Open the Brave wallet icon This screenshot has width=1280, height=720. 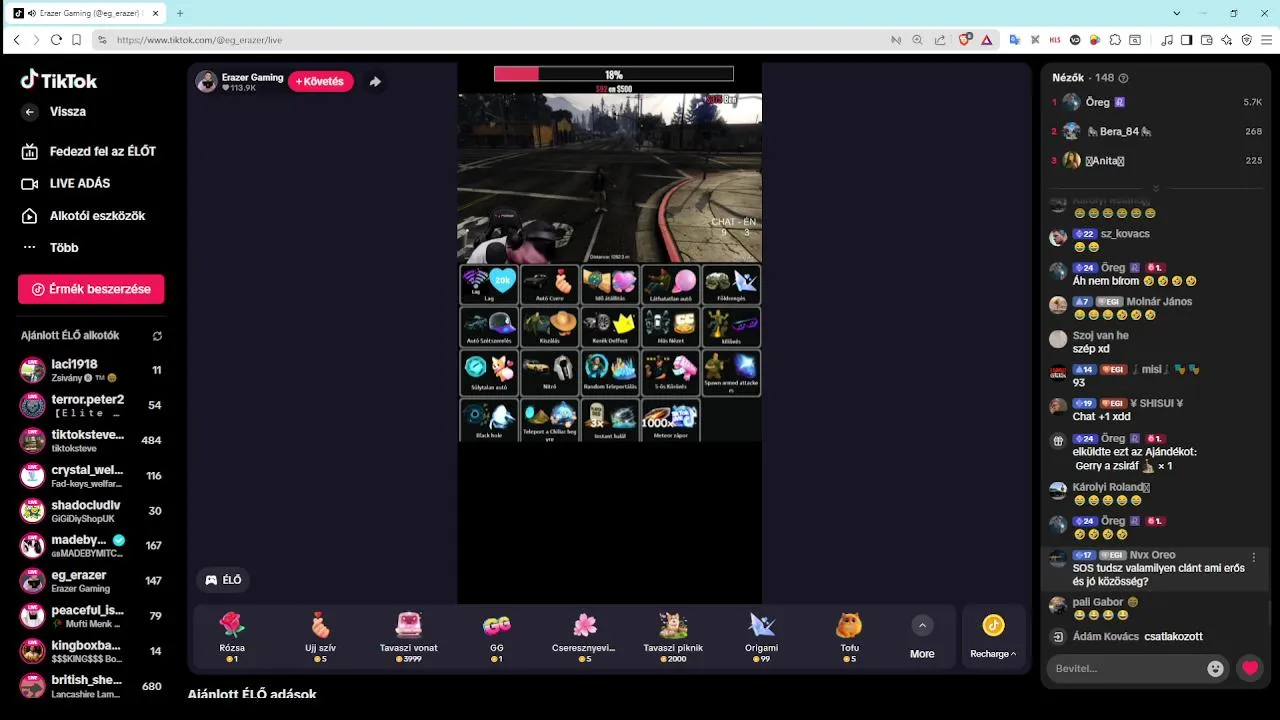point(1206,40)
